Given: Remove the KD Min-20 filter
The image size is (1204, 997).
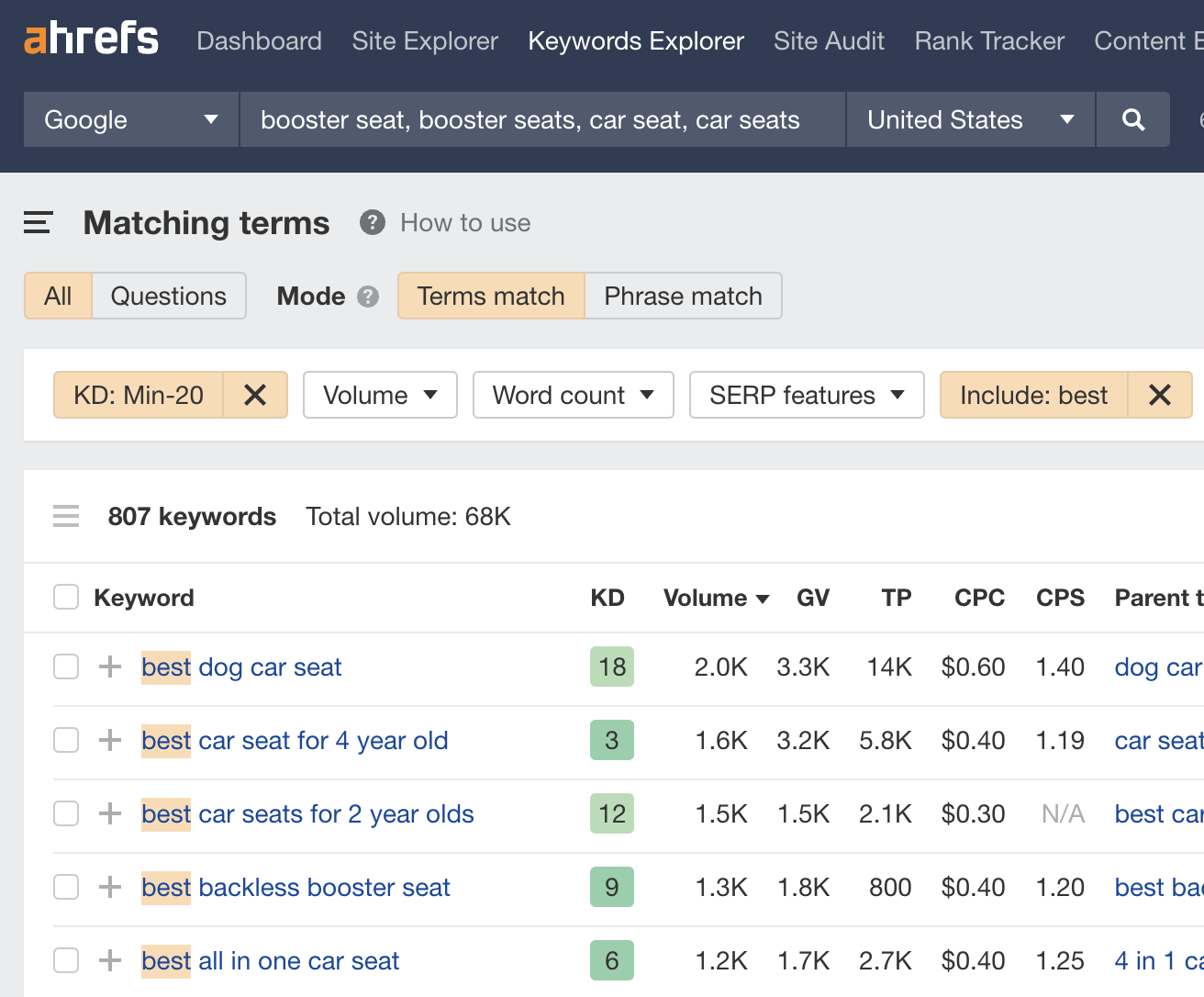Looking at the screenshot, I should click(254, 395).
